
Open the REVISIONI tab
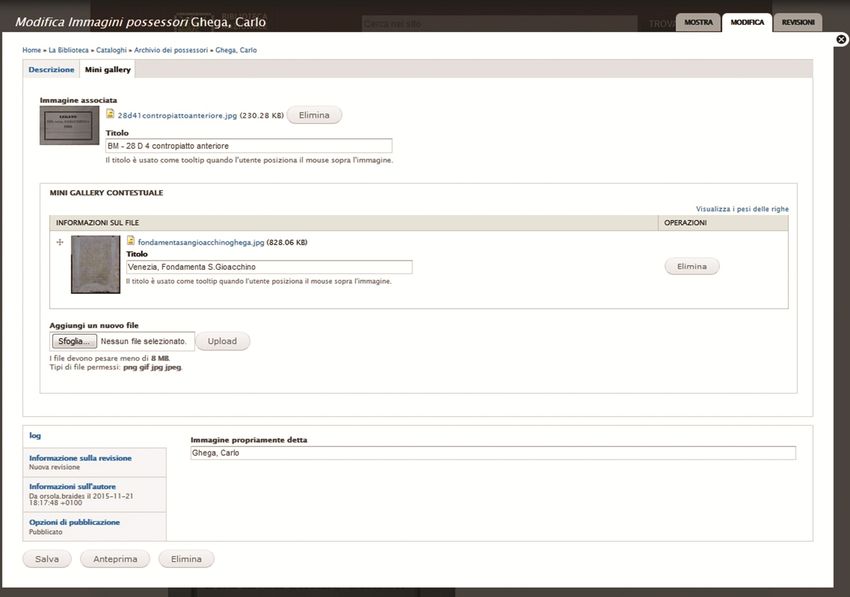[x=798, y=23]
